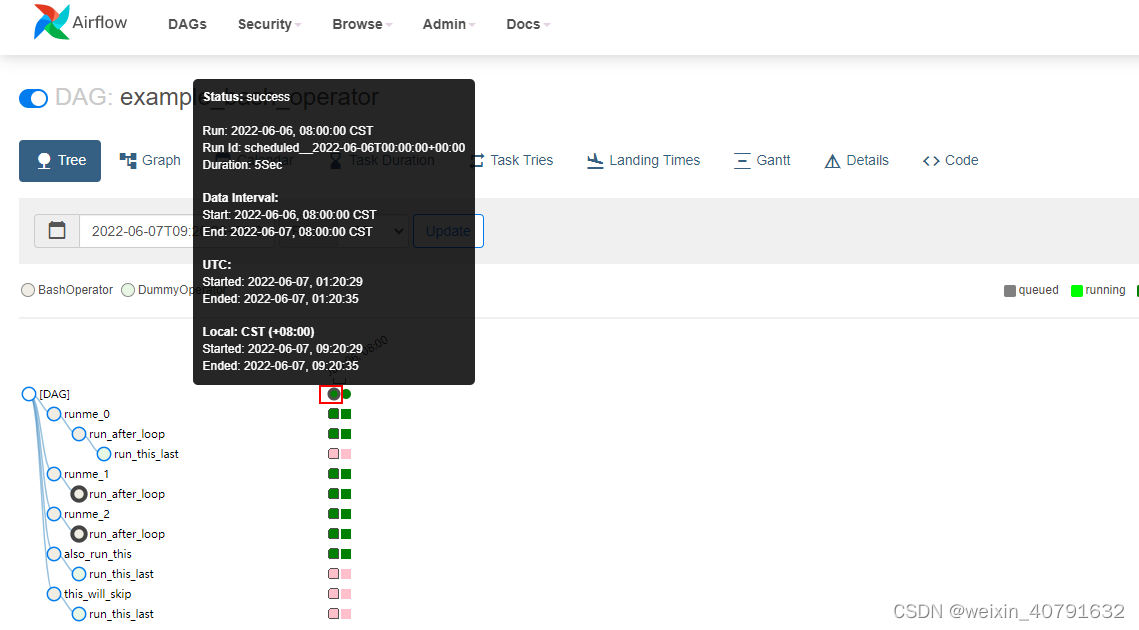Image resolution: width=1139 pixels, height=630 pixels.
Task: Click later-run square for run_after_loop under runme_1
Action: pos(346,494)
